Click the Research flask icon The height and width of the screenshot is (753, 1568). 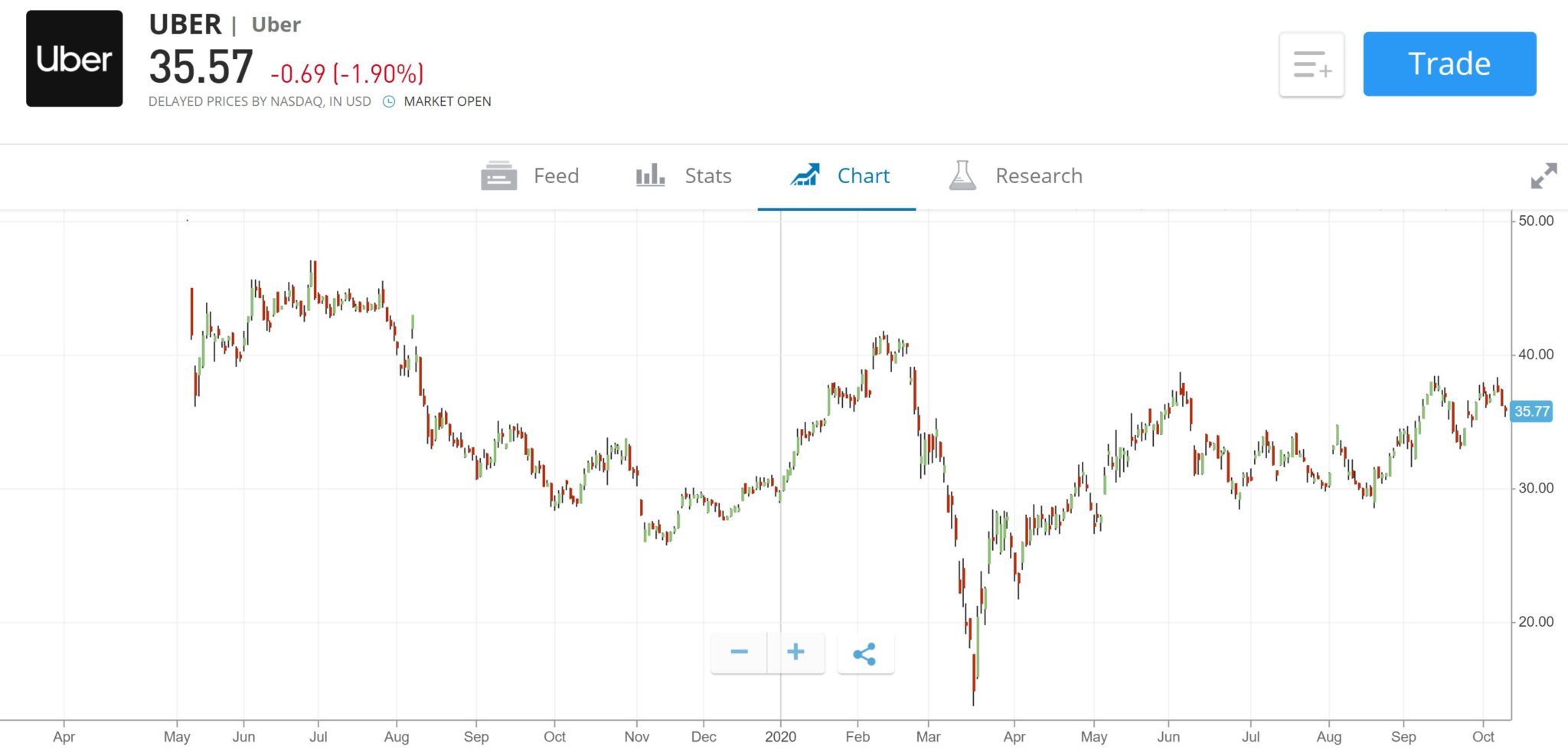(x=963, y=175)
